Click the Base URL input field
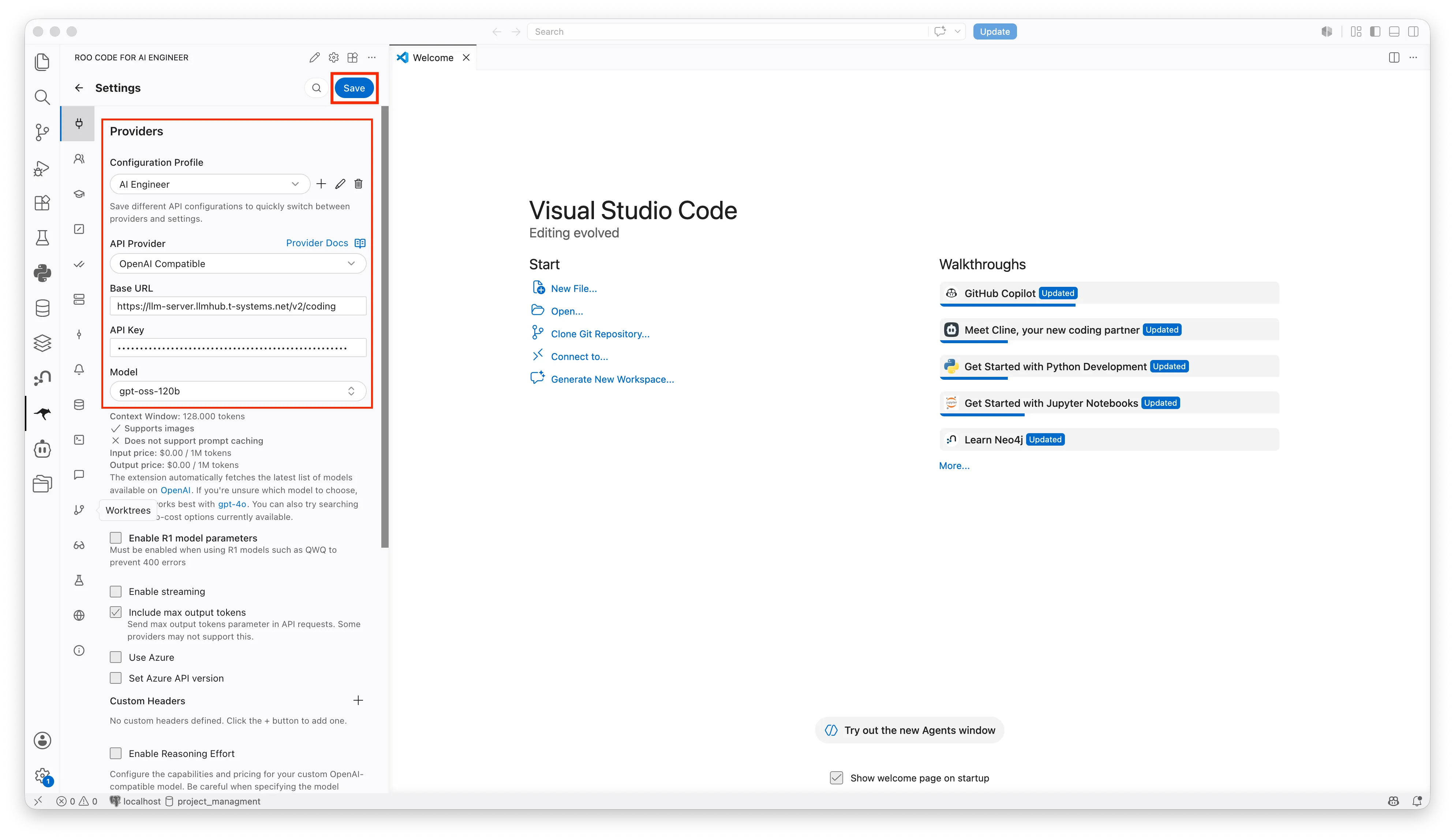The image size is (1455, 840). (238, 306)
